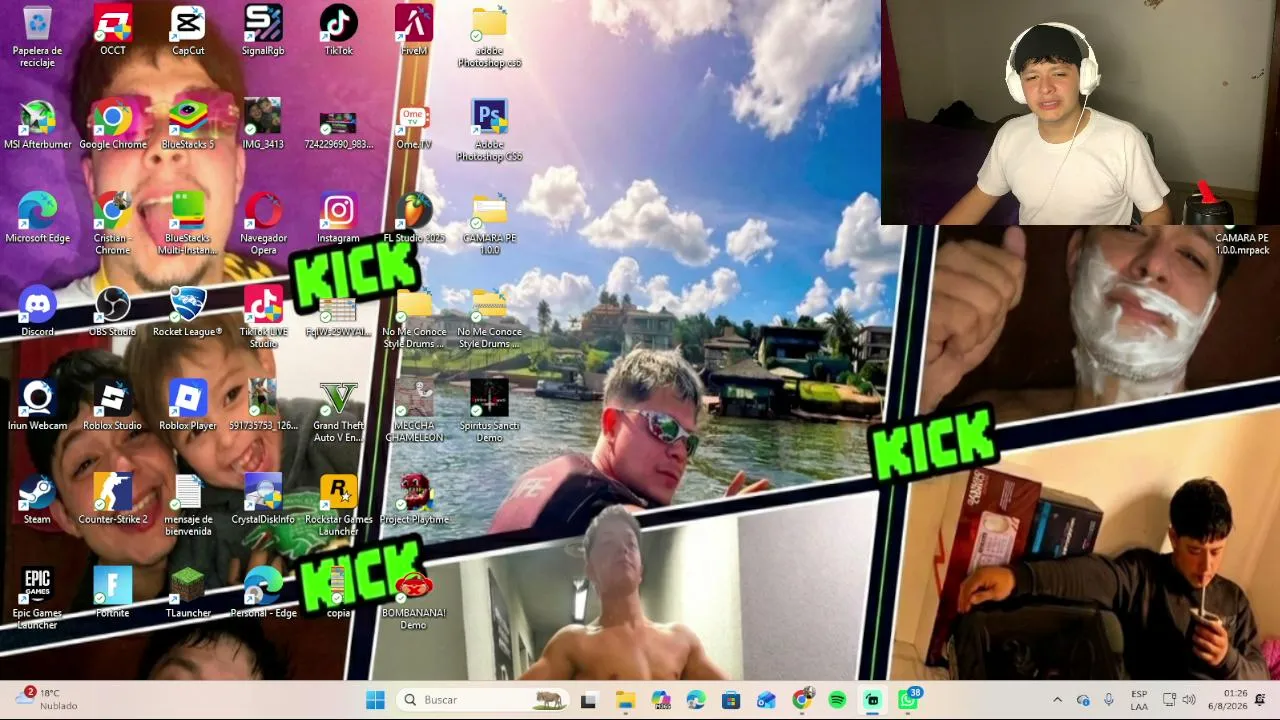Select the TikTok LIVE Studio shortcut
The height and width of the screenshot is (720, 1280).
click(x=263, y=318)
